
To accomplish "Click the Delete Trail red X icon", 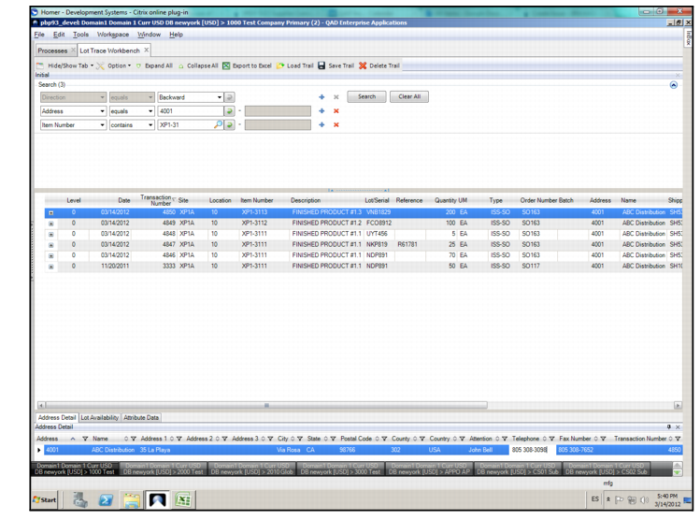I will [x=362, y=66].
